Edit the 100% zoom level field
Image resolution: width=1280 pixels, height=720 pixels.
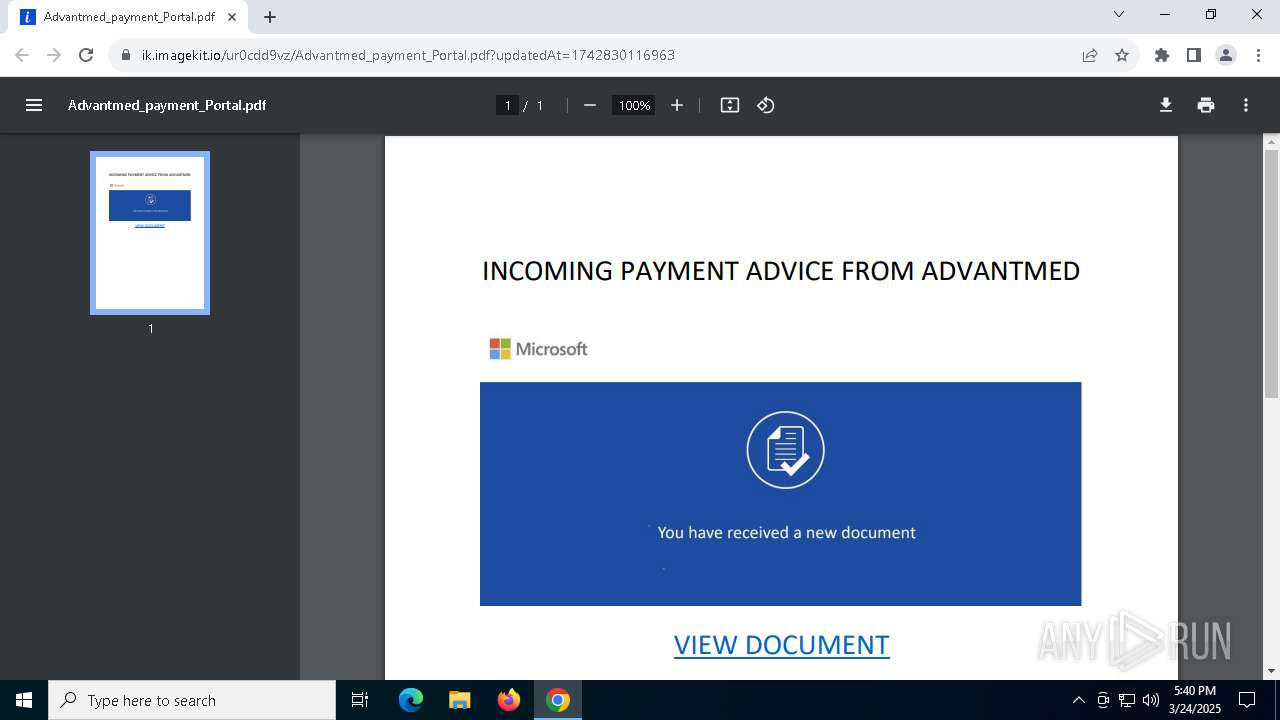click(633, 105)
